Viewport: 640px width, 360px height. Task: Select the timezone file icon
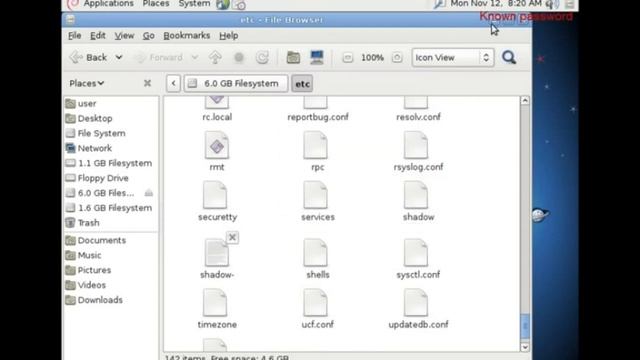[215, 303]
